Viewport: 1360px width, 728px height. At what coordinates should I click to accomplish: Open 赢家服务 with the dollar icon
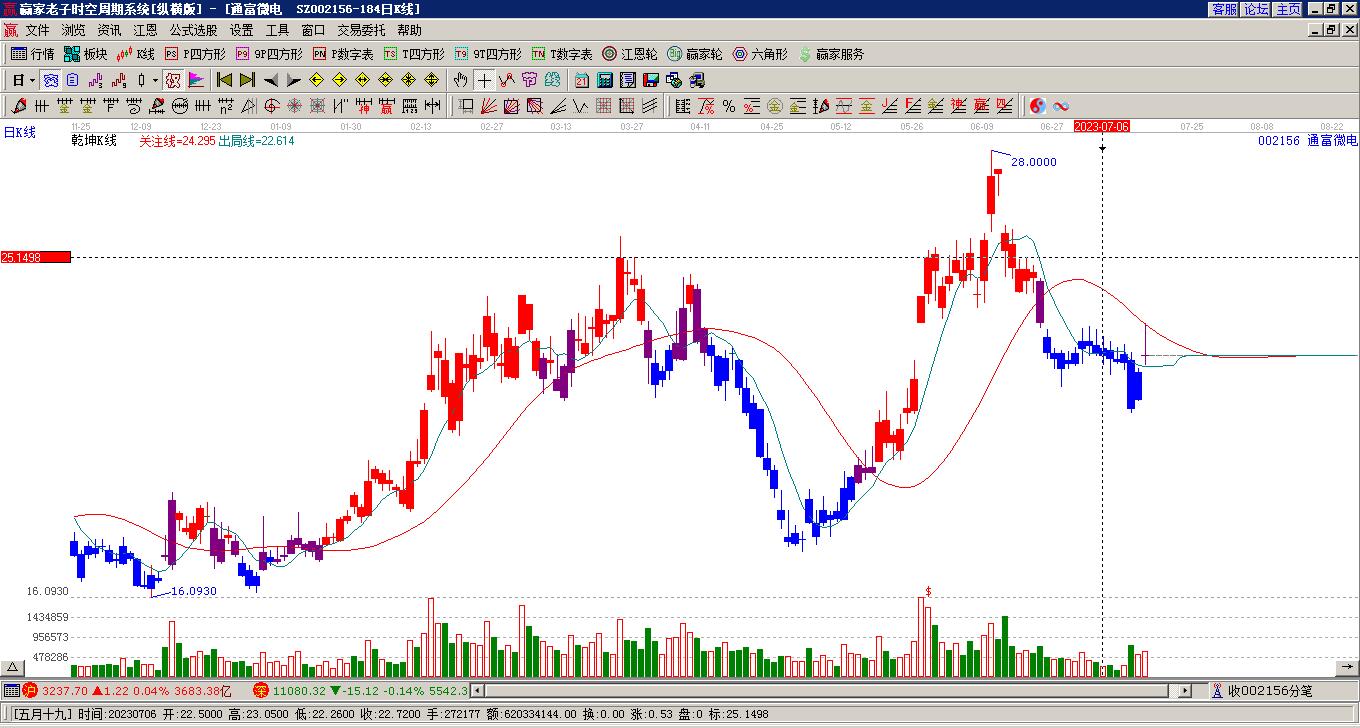(x=831, y=54)
